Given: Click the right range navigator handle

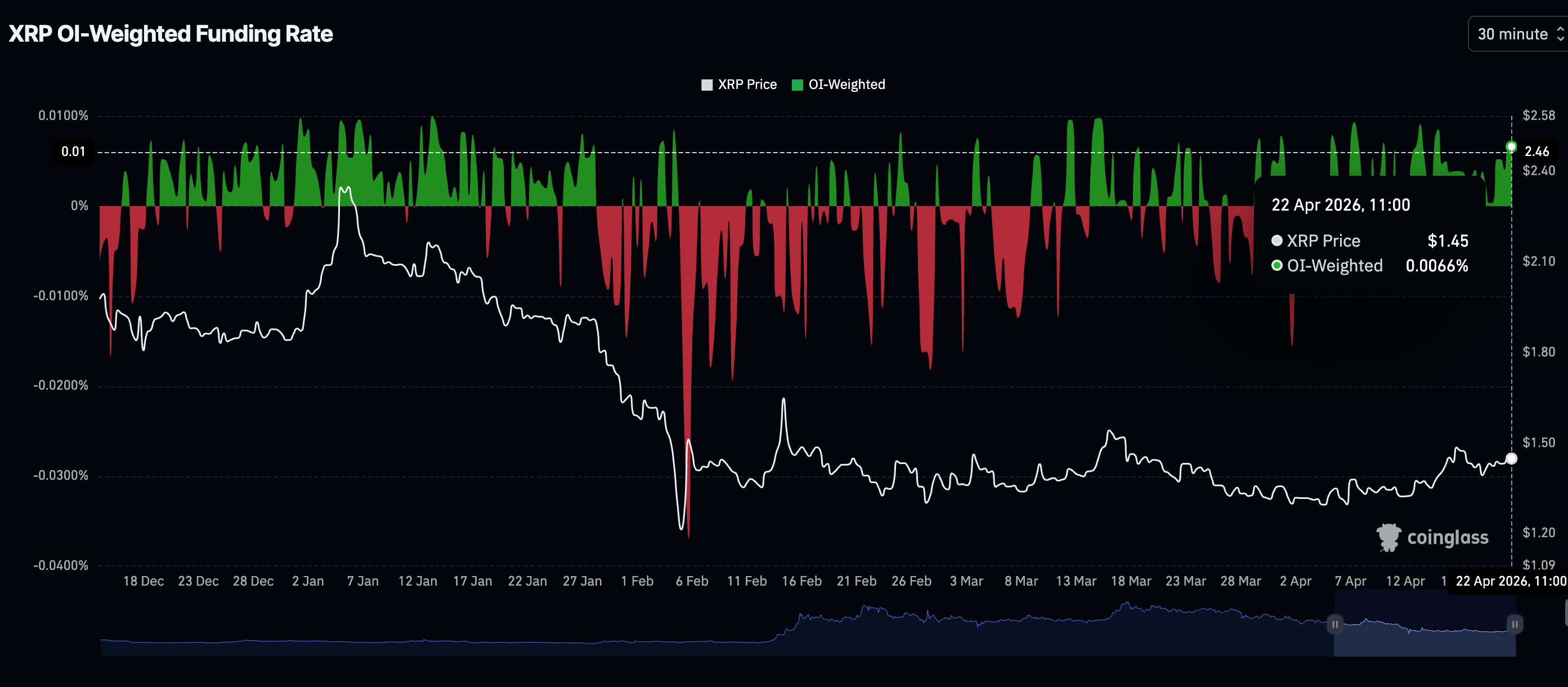Looking at the screenshot, I should click(x=1515, y=624).
